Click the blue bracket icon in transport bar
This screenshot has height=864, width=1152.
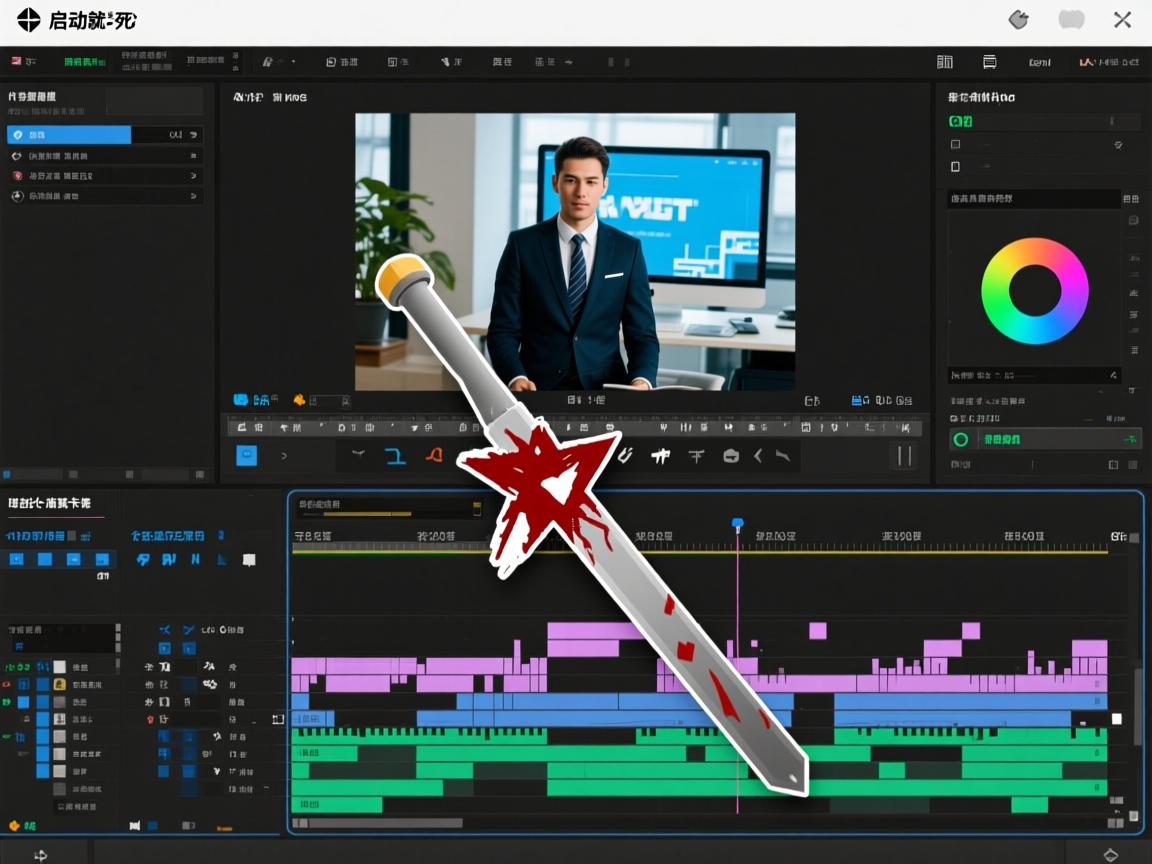coord(395,456)
